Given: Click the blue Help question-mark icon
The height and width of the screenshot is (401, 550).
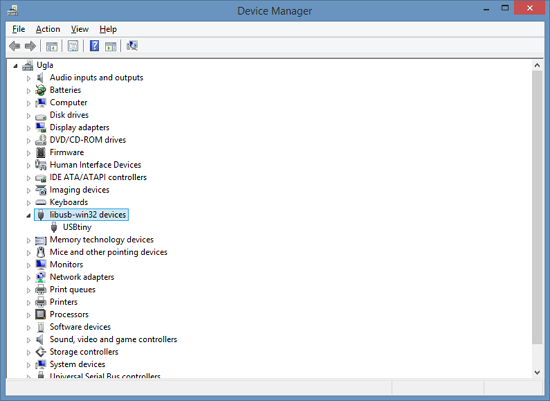Looking at the screenshot, I should coord(94,46).
